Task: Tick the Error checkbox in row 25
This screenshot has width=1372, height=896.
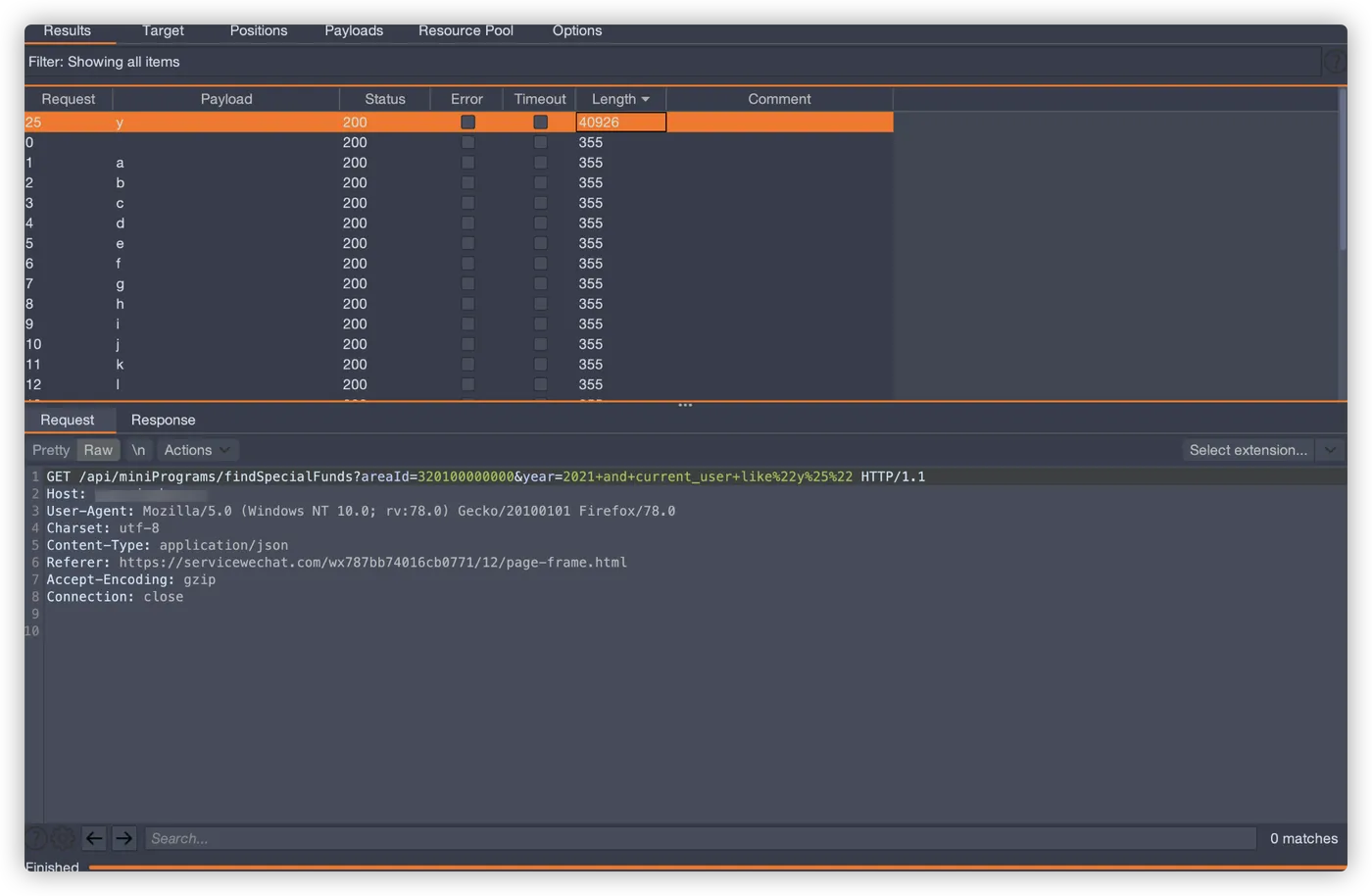Action: [467, 123]
